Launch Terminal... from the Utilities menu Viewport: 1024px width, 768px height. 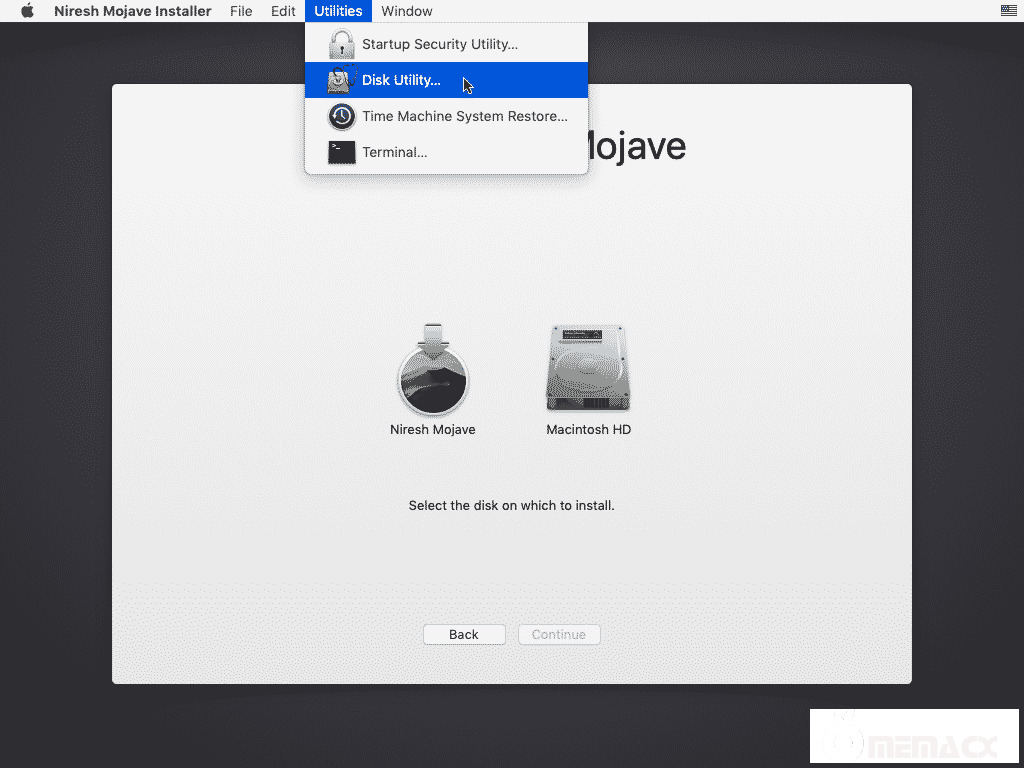[x=395, y=152]
